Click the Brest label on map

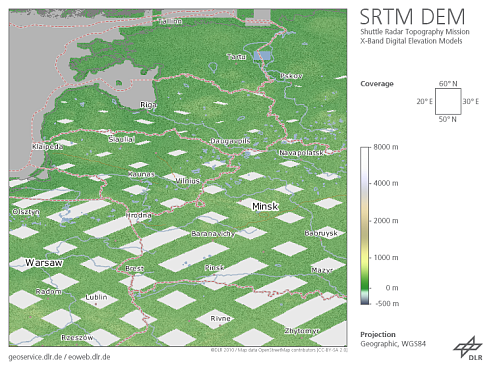click(x=135, y=268)
